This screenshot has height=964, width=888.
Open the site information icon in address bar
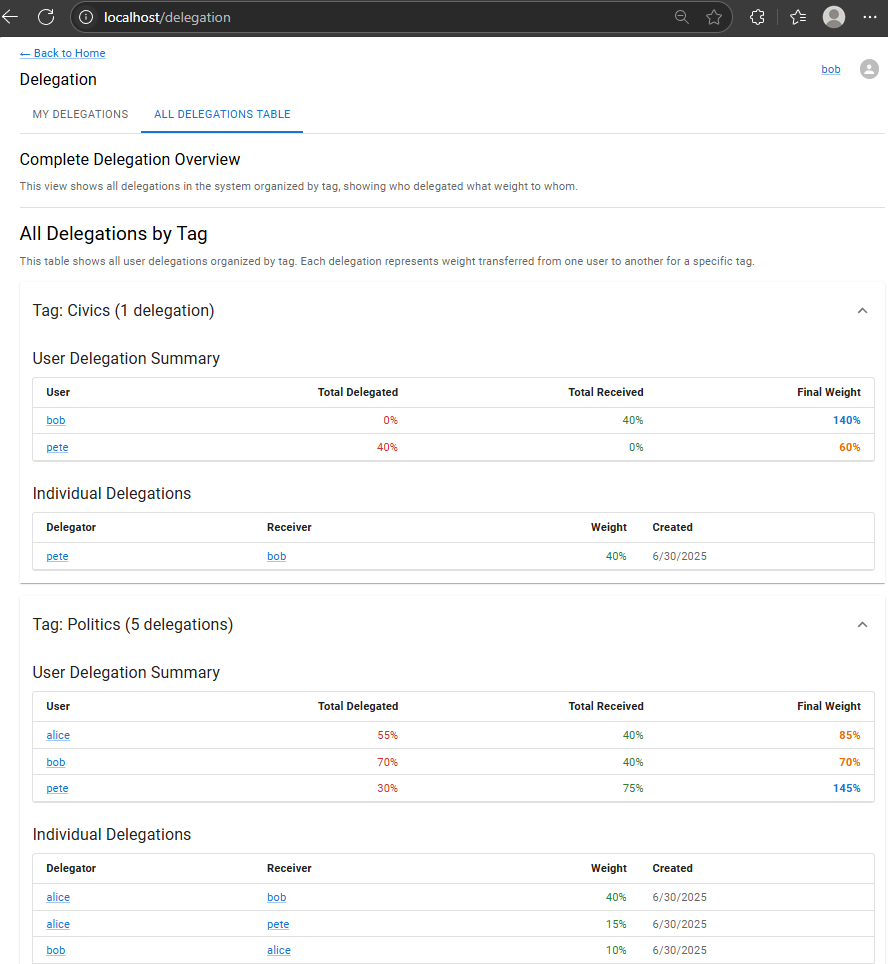(x=86, y=17)
